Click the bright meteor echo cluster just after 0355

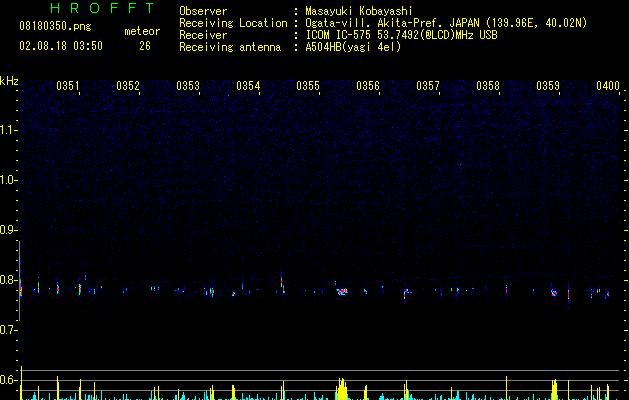pos(342,291)
